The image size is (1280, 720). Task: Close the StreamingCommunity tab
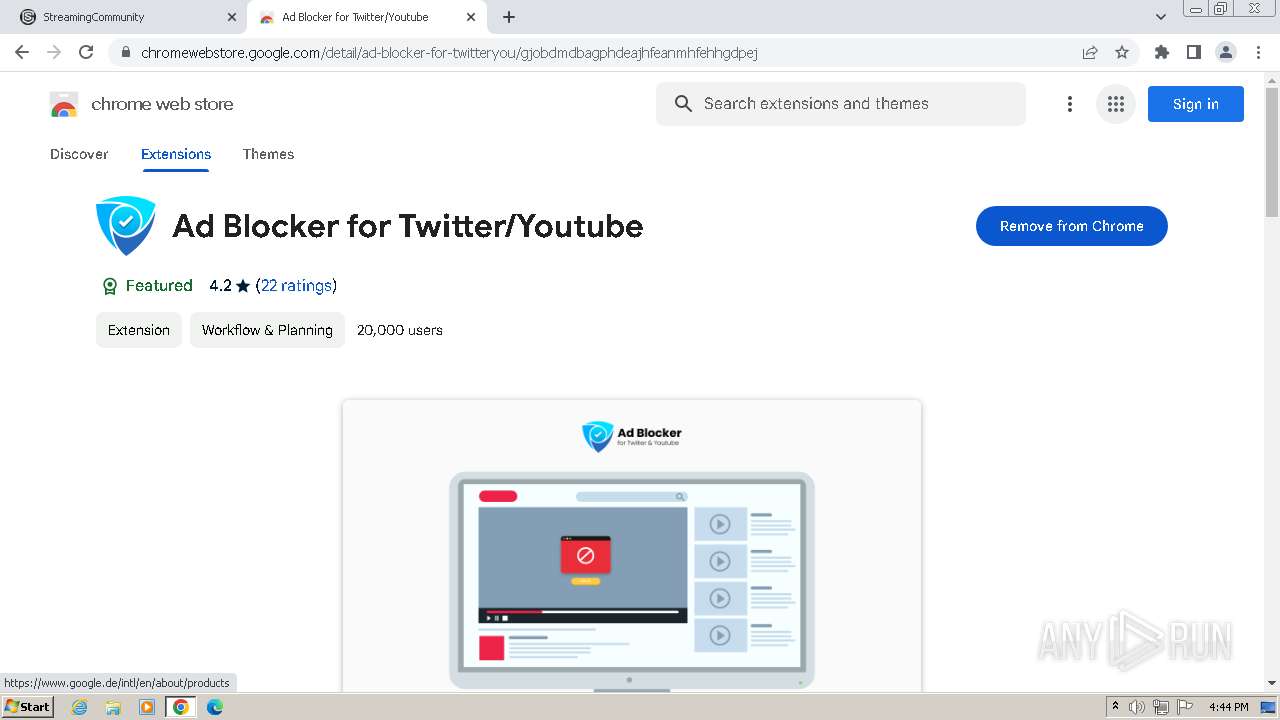click(x=232, y=17)
